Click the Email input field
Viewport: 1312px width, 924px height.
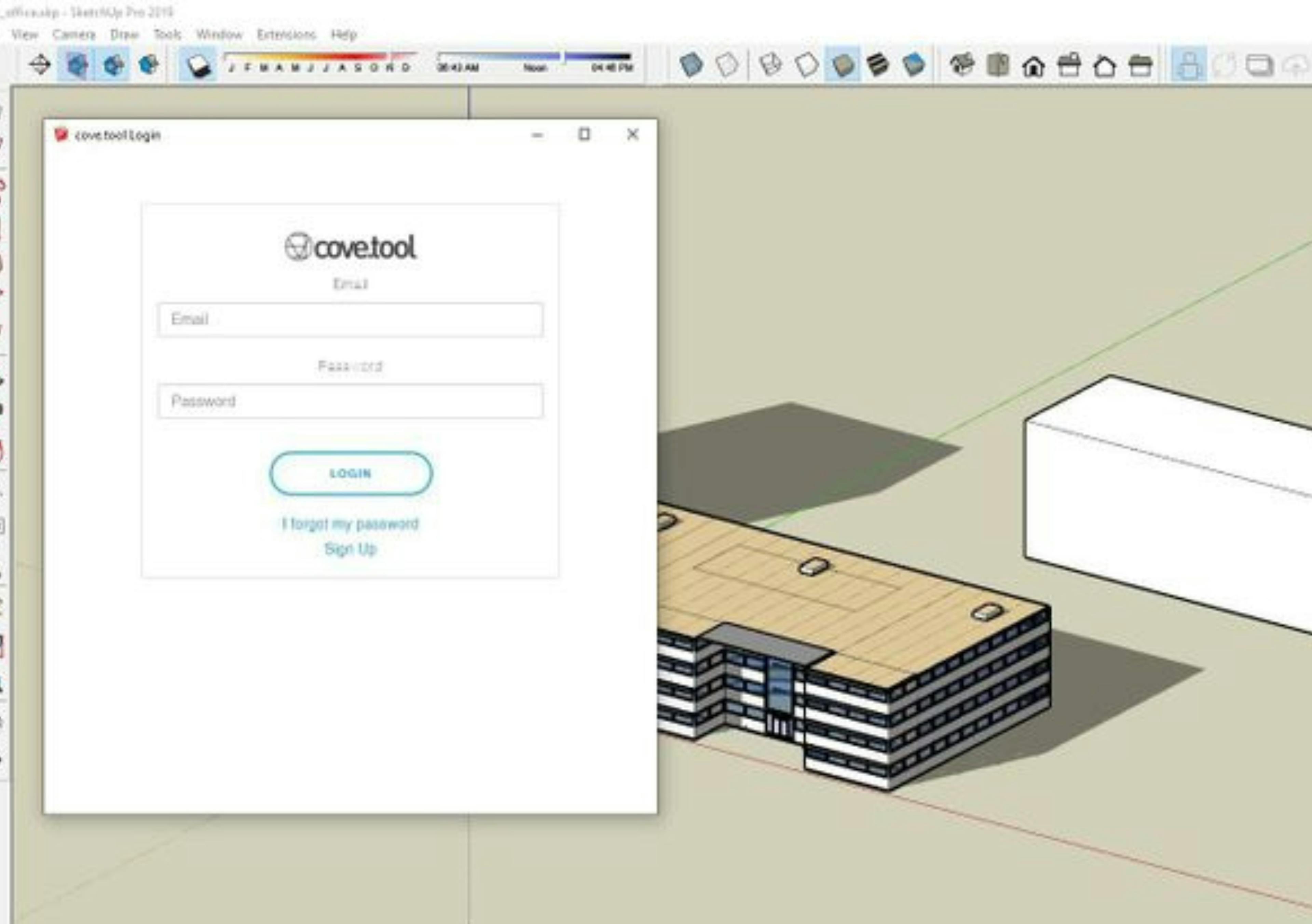[350, 320]
